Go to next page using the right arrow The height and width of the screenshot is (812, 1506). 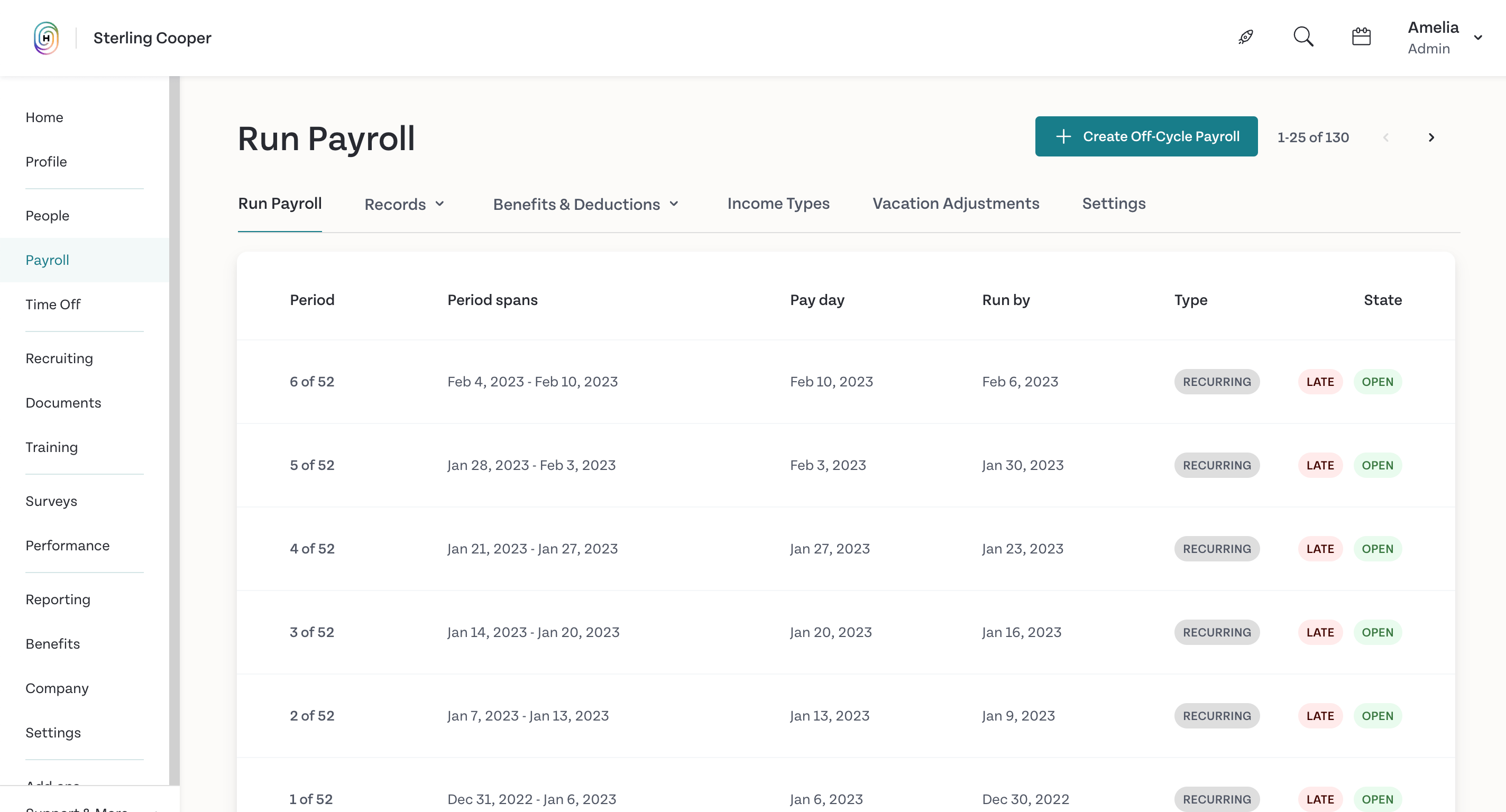(x=1431, y=137)
